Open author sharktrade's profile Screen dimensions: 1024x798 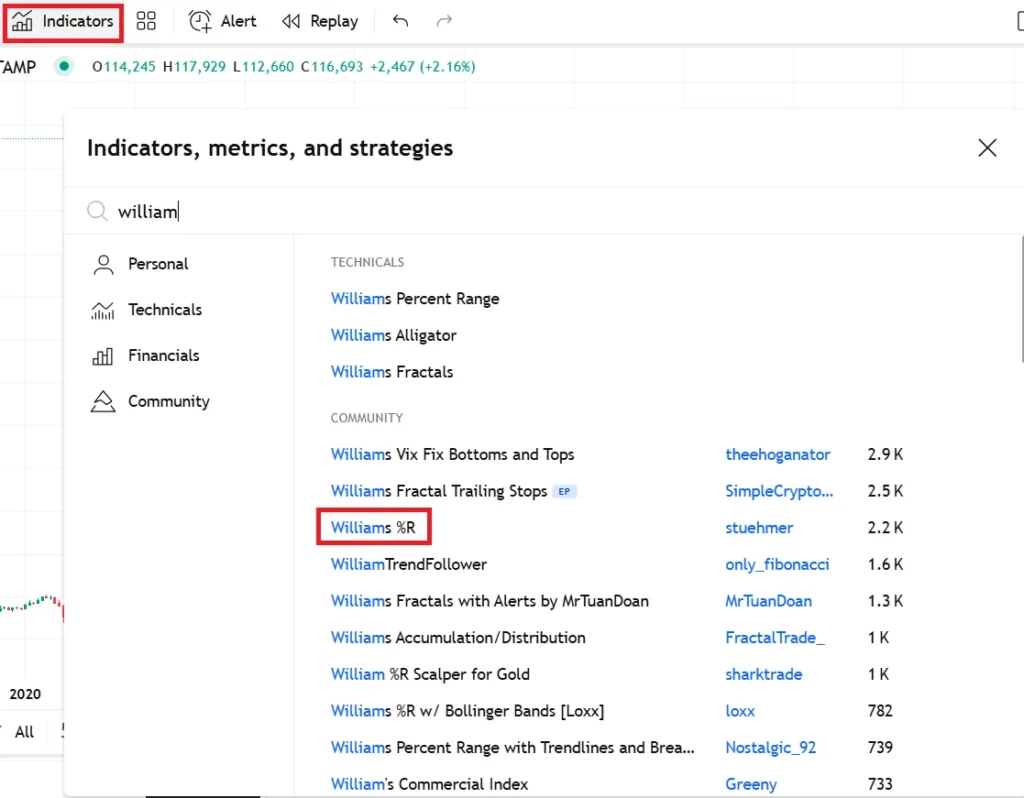(x=763, y=673)
